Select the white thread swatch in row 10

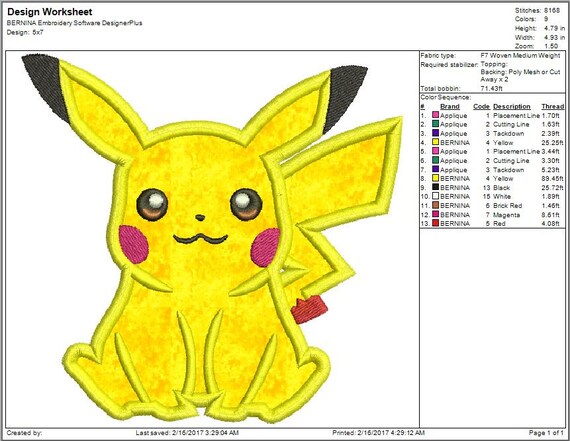pyautogui.click(x=435, y=196)
